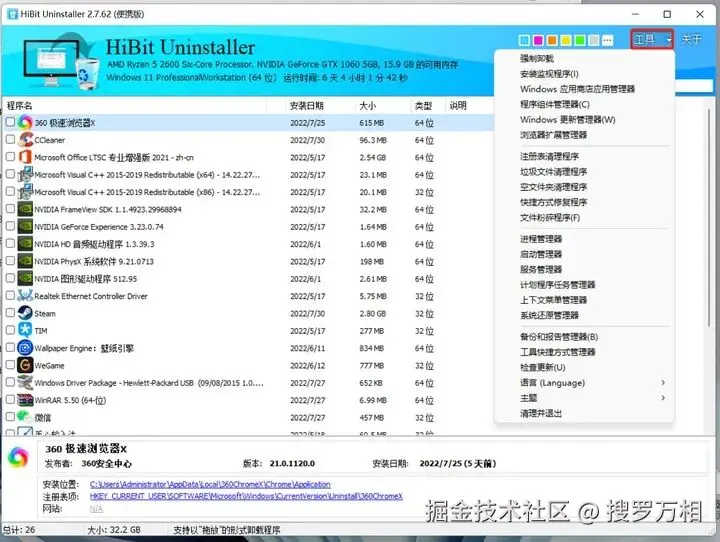Click the Microsoft Office LTSC icon
This screenshot has height=542, width=720.
click(x=25, y=157)
